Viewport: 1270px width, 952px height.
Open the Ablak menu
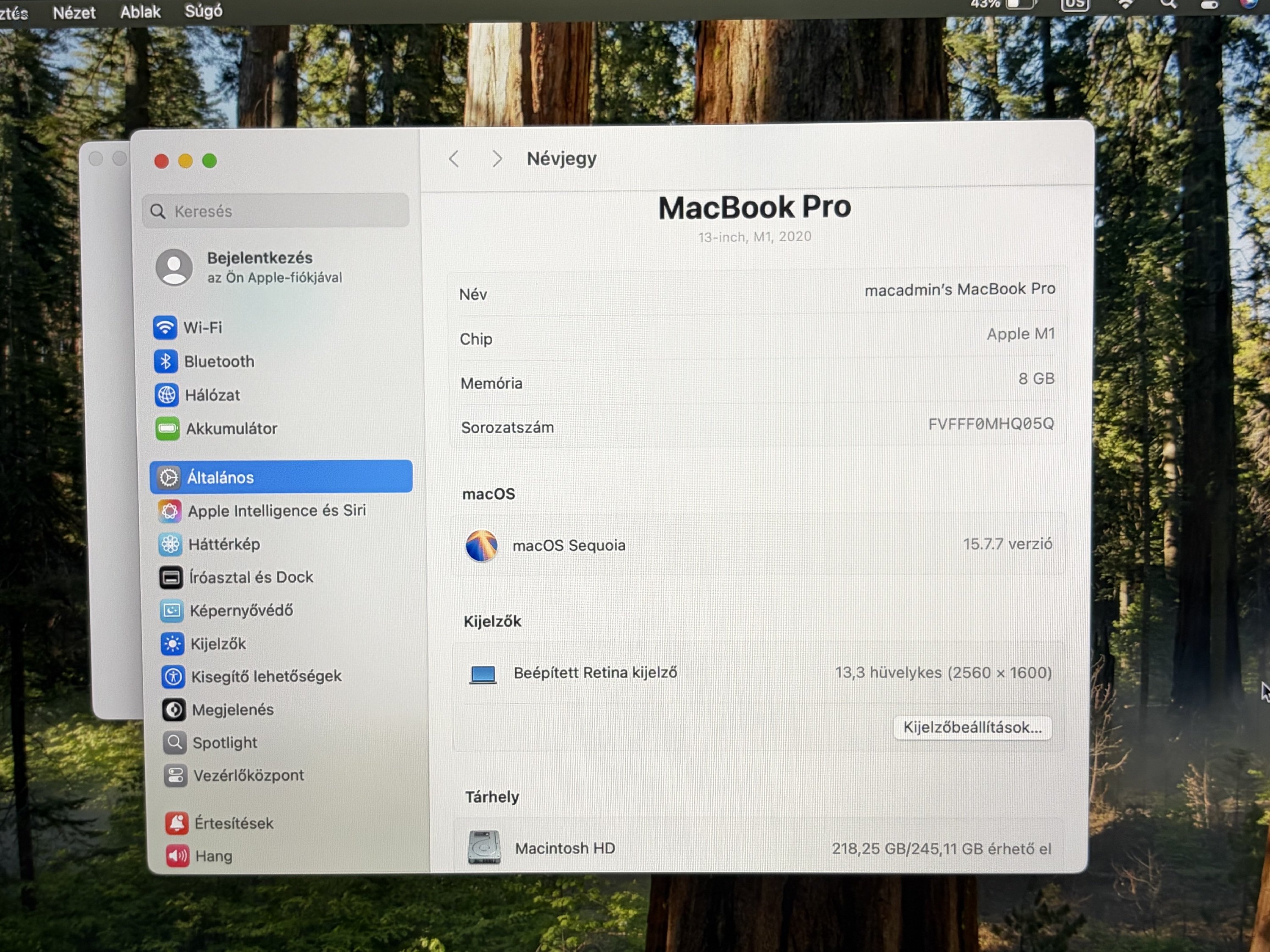point(140,11)
